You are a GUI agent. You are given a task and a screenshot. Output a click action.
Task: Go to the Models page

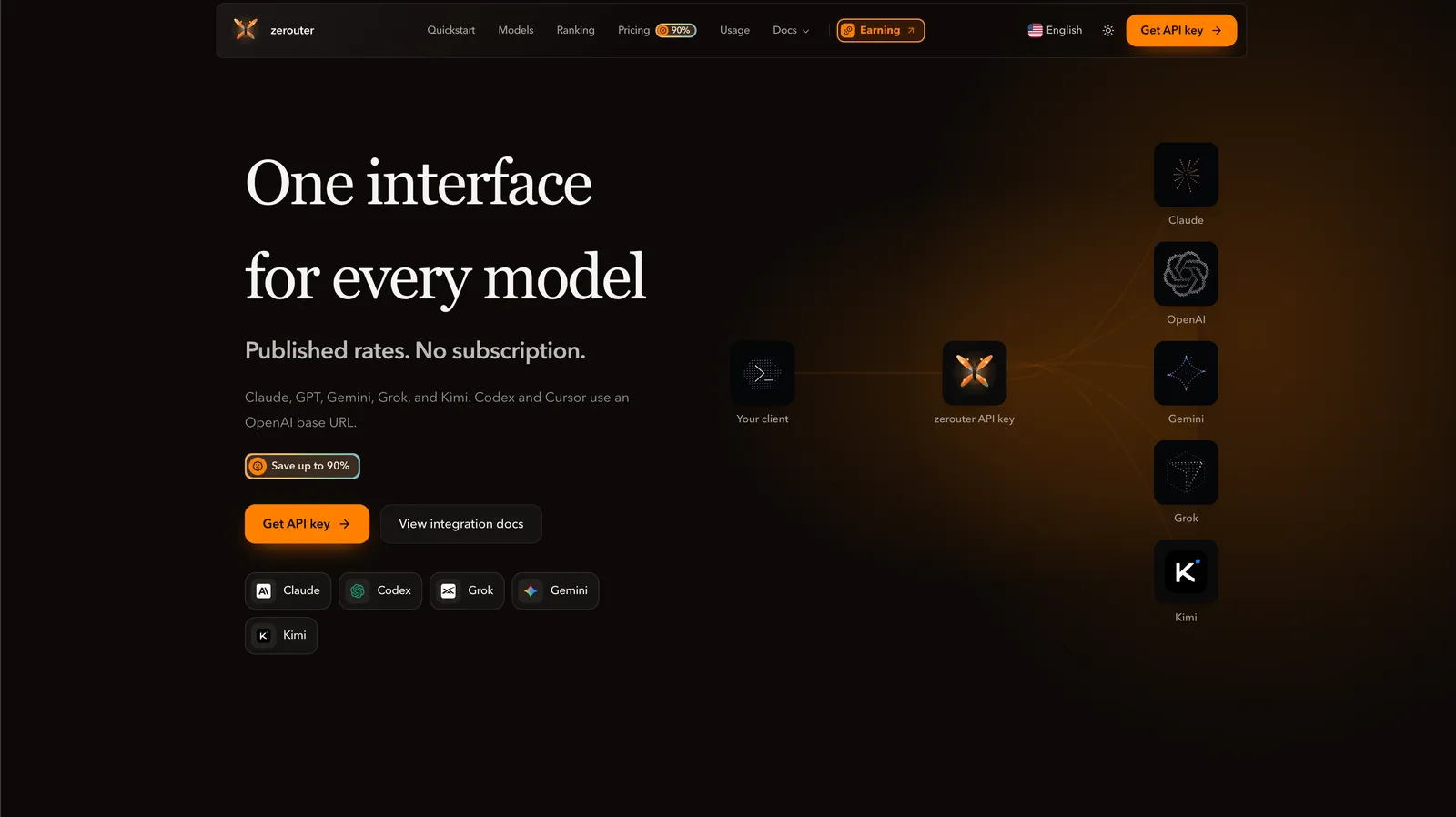[x=516, y=30]
